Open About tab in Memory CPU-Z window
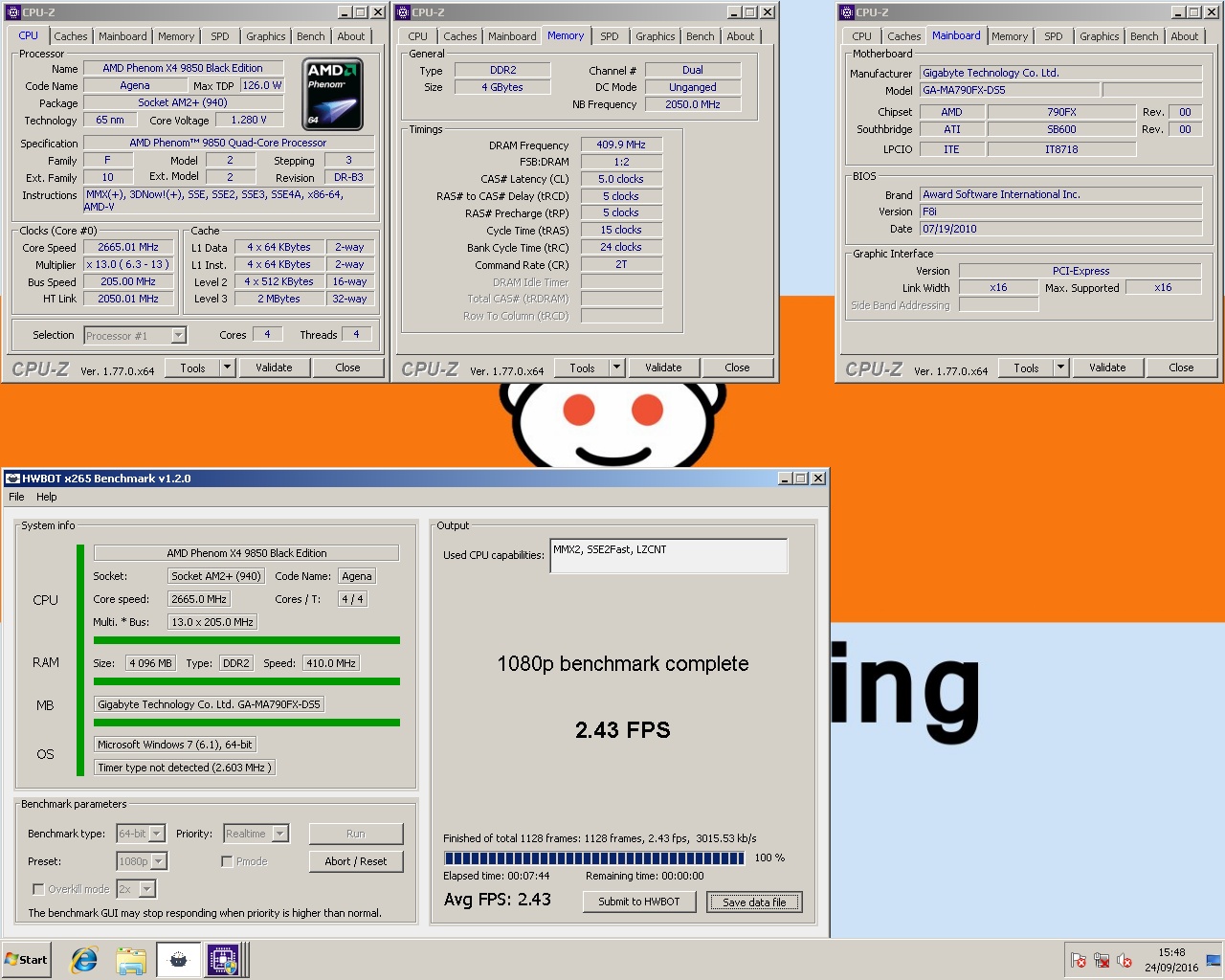Screen dimensions: 1225x980 pos(741,36)
